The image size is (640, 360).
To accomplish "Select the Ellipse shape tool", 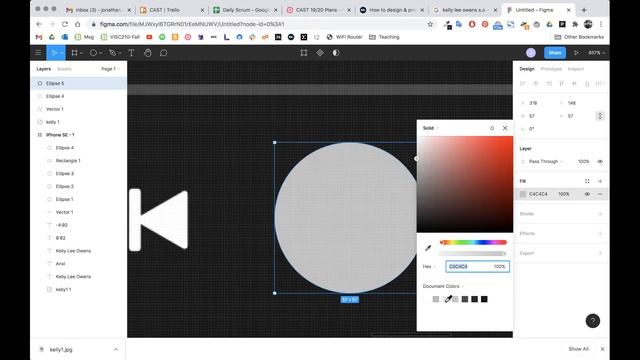I will 93,53.
